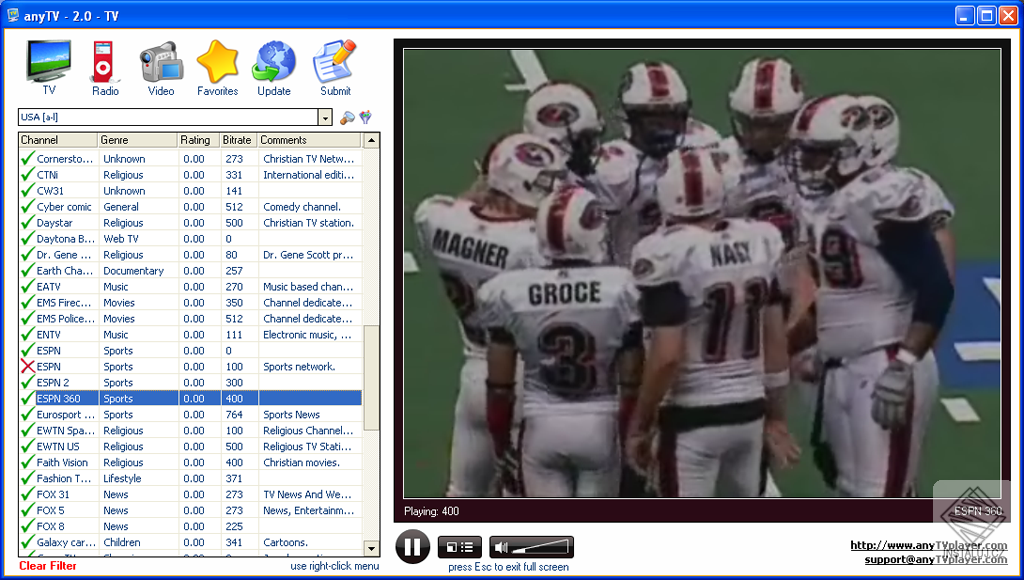Click the green checkmark next to CTNi
The width and height of the screenshot is (1024, 580).
tap(27, 175)
